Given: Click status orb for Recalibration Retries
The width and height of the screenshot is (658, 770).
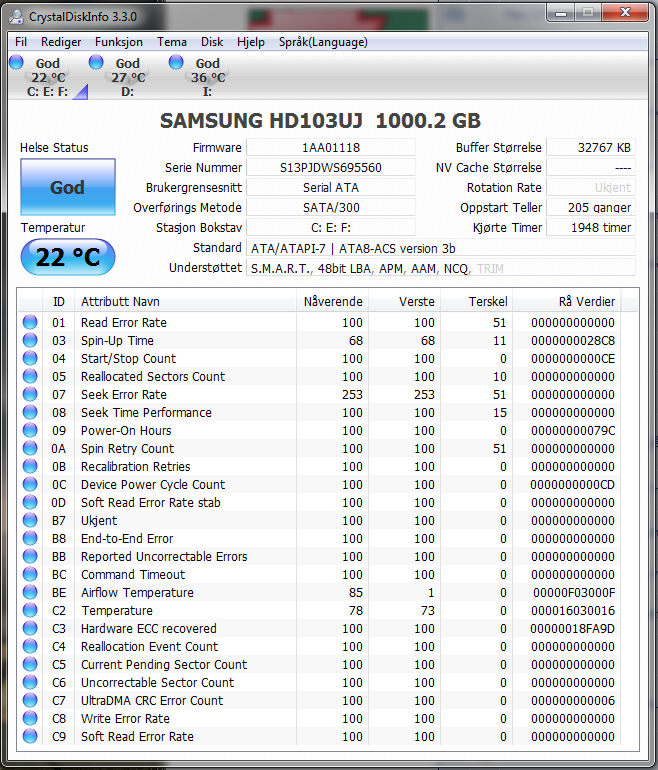Looking at the screenshot, I should [30, 467].
